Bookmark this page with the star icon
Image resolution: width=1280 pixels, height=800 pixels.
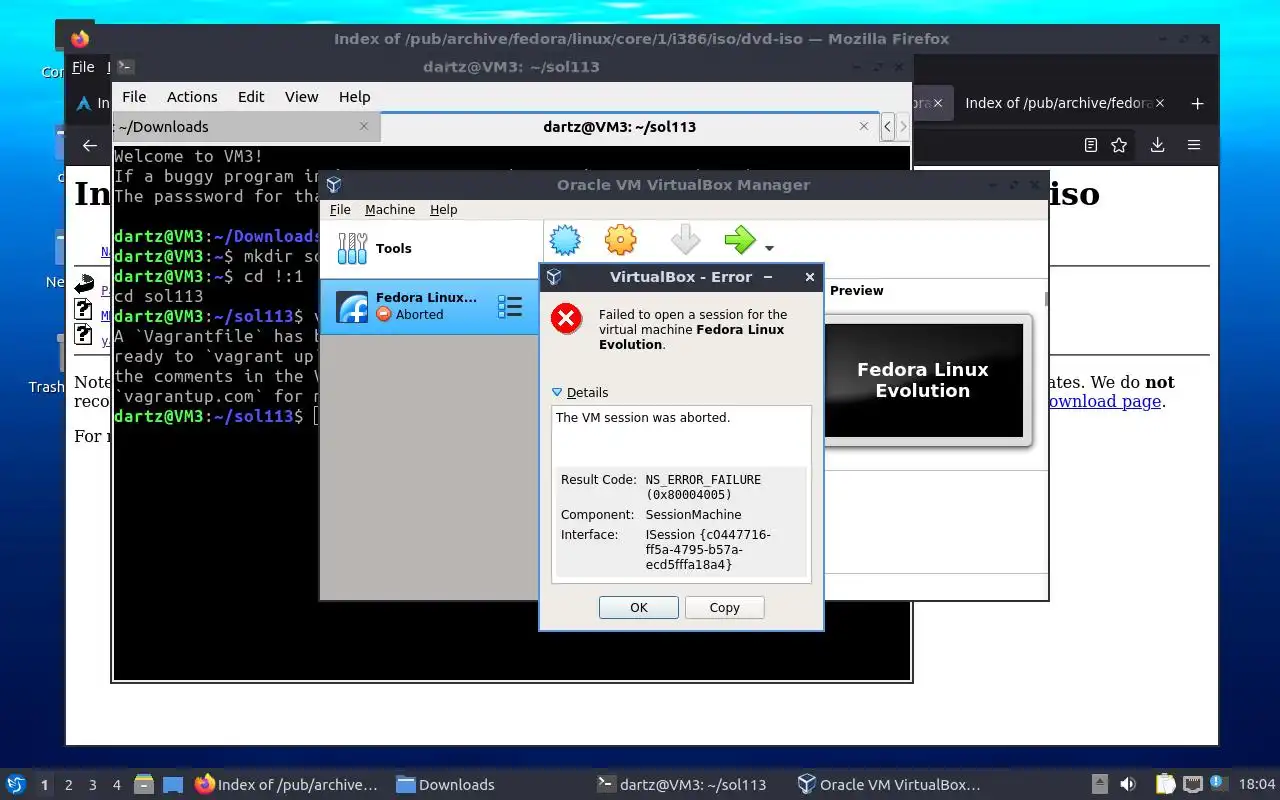coord(1119,145)
